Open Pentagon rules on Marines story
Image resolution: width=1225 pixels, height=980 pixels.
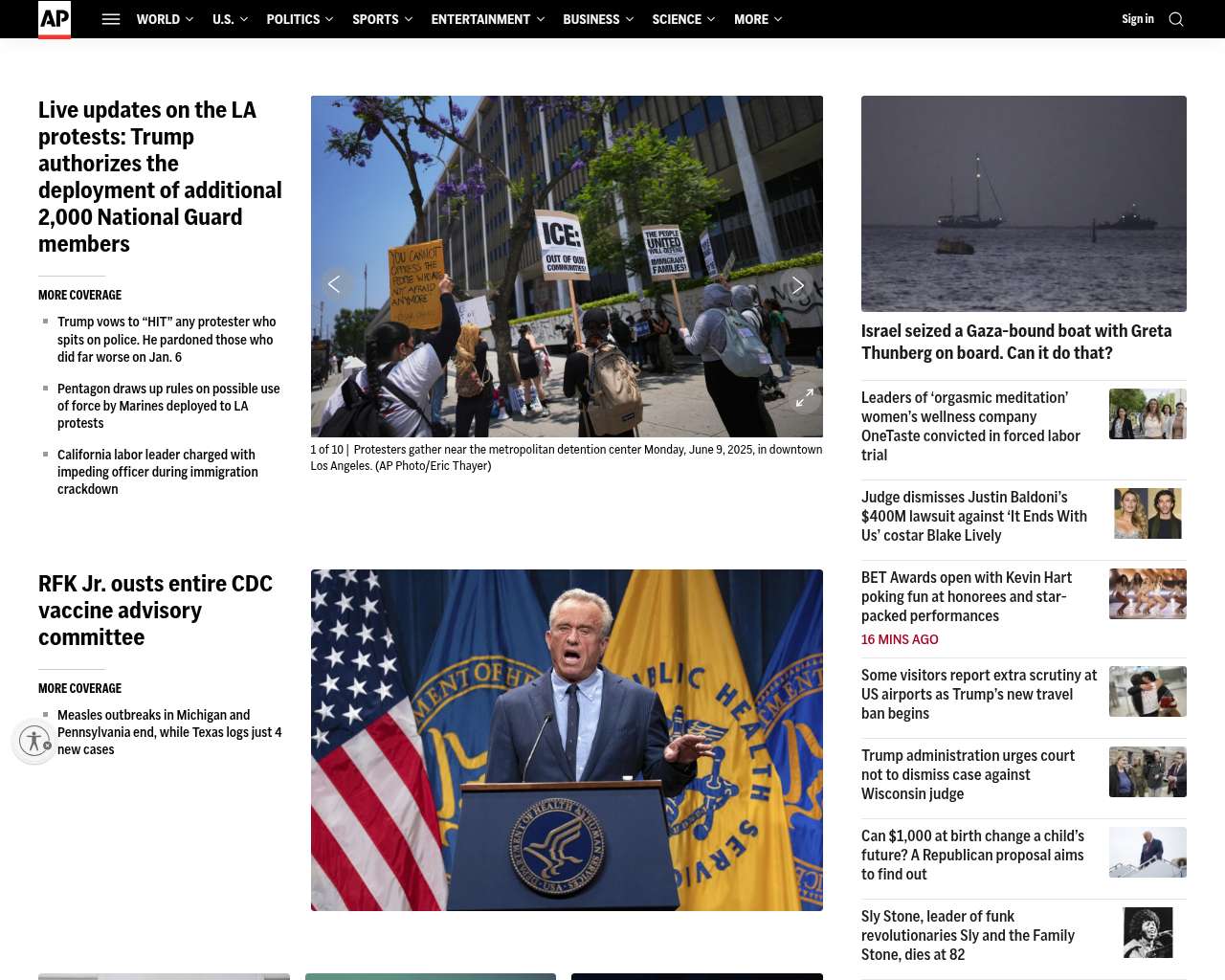(x=168, y=406)
